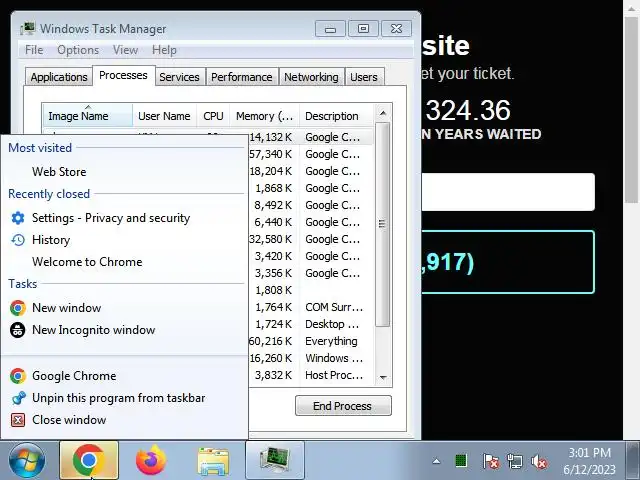Sort by Image Name column header
Viewport: 640px width, 480px height.
[x=87, y=116]
